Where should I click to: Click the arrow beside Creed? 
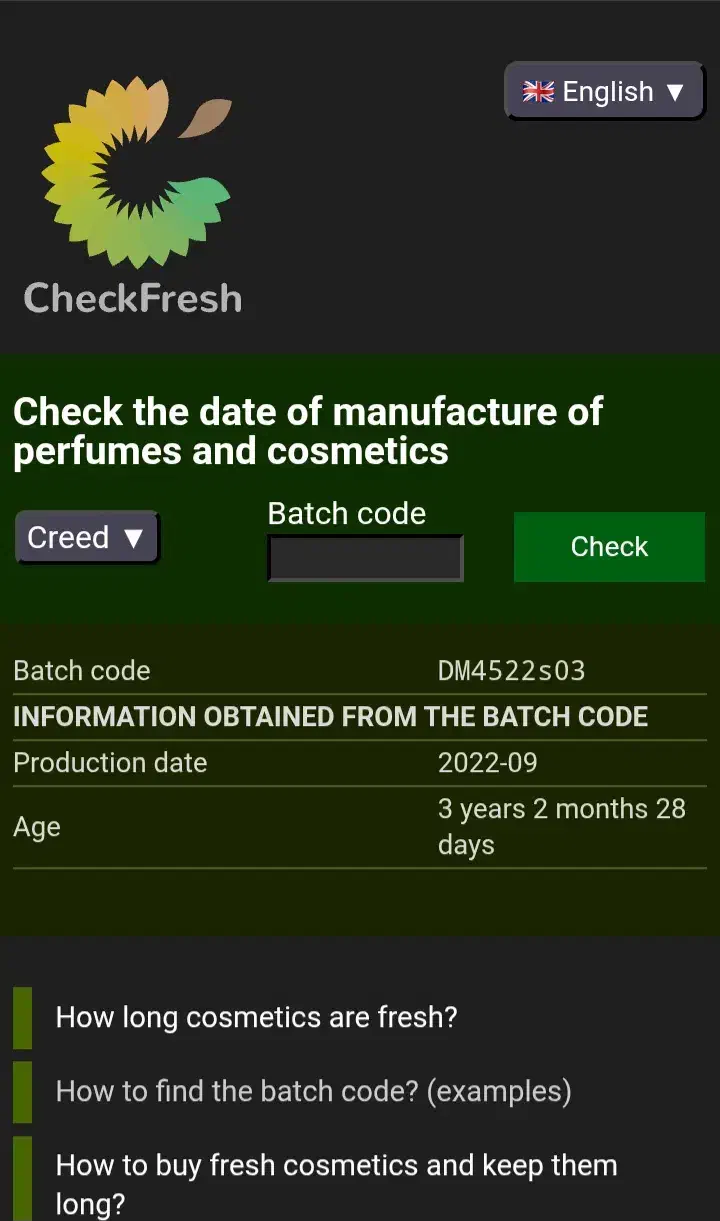(134, 539)
